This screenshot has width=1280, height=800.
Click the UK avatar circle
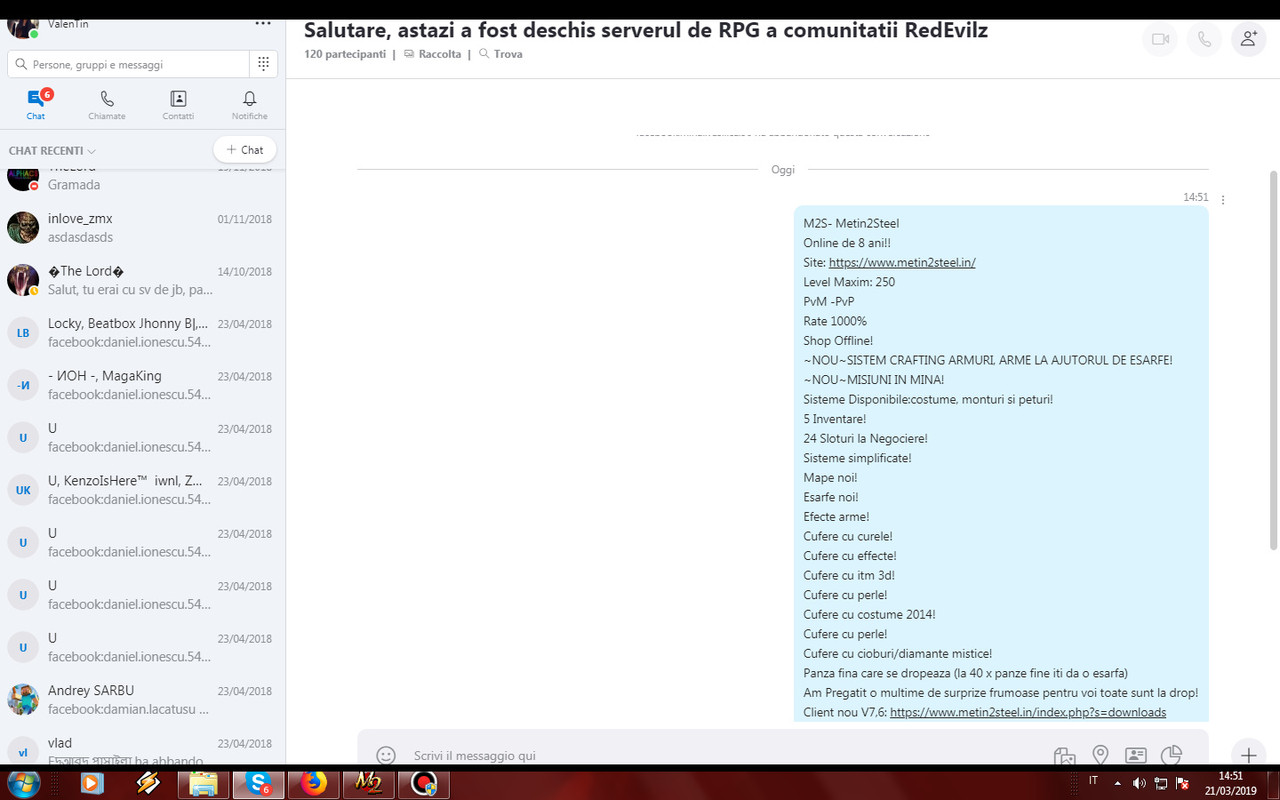point(23,490)
